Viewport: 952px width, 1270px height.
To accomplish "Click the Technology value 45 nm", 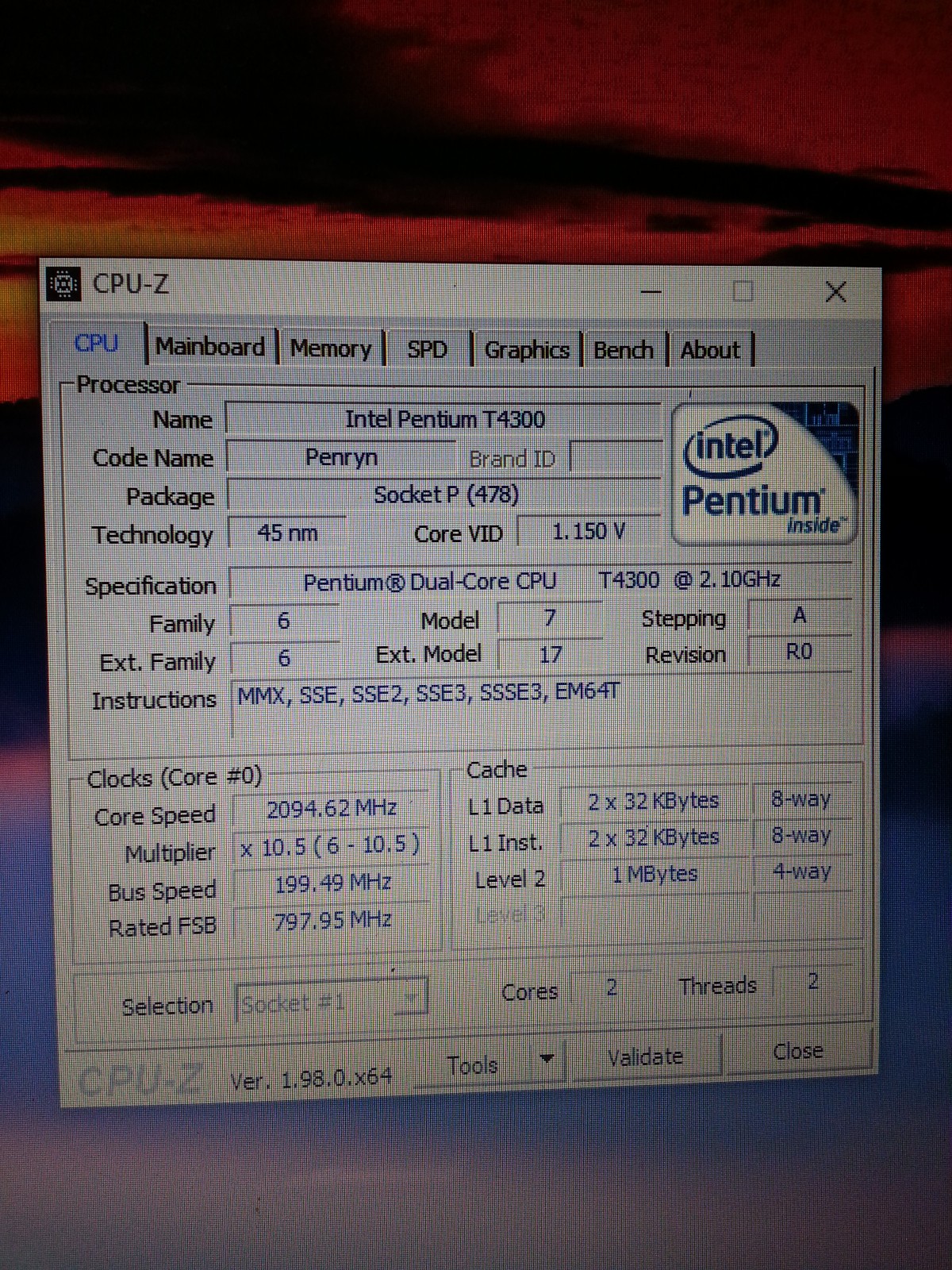I will (x=287, y=533).
